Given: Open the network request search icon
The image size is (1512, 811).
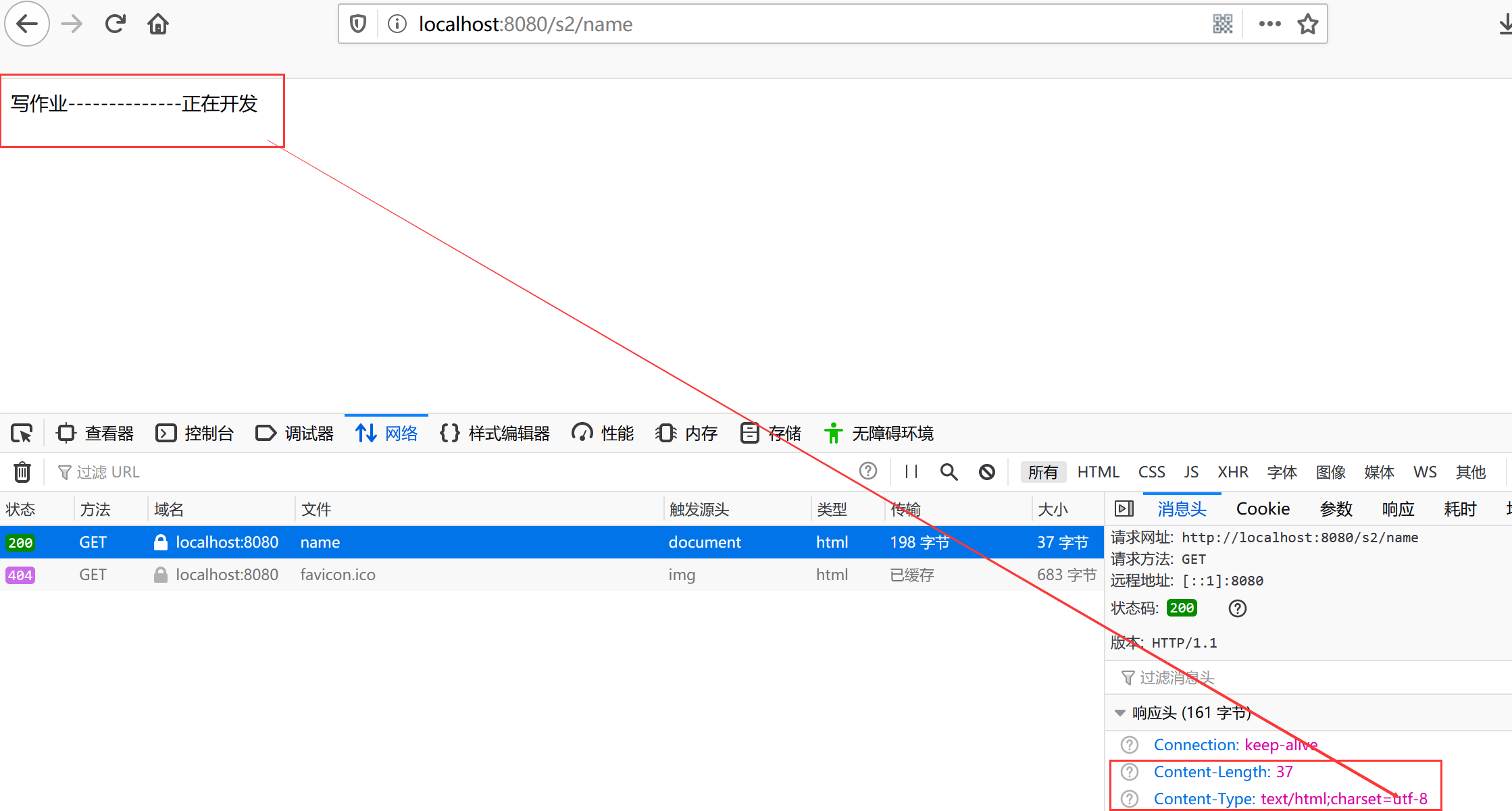Looking at the screenshot, I should 949,471.
